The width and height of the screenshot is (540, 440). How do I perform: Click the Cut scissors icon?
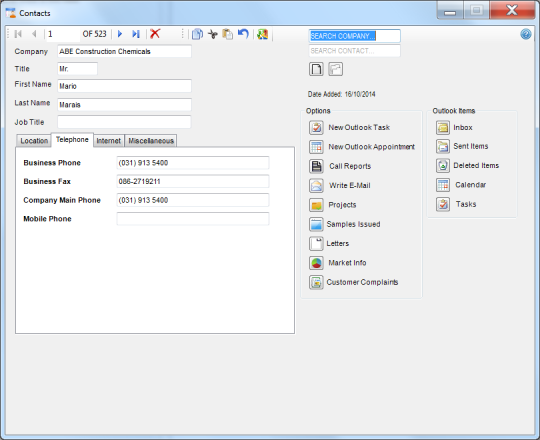pyautogui.click(x=213, y=34)
